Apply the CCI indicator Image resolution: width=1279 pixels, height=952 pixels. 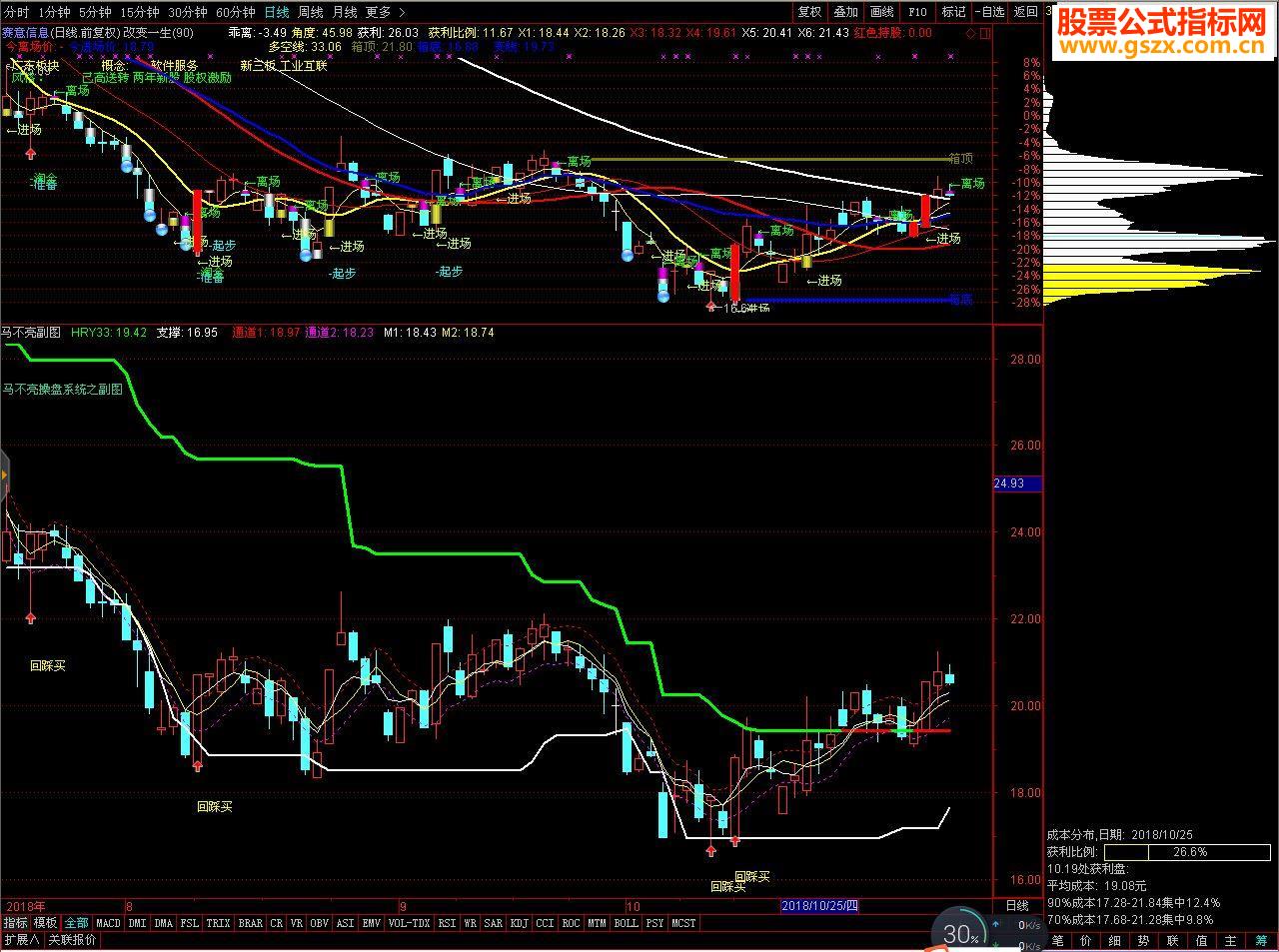pyautogui.click(x=546, y=923)
